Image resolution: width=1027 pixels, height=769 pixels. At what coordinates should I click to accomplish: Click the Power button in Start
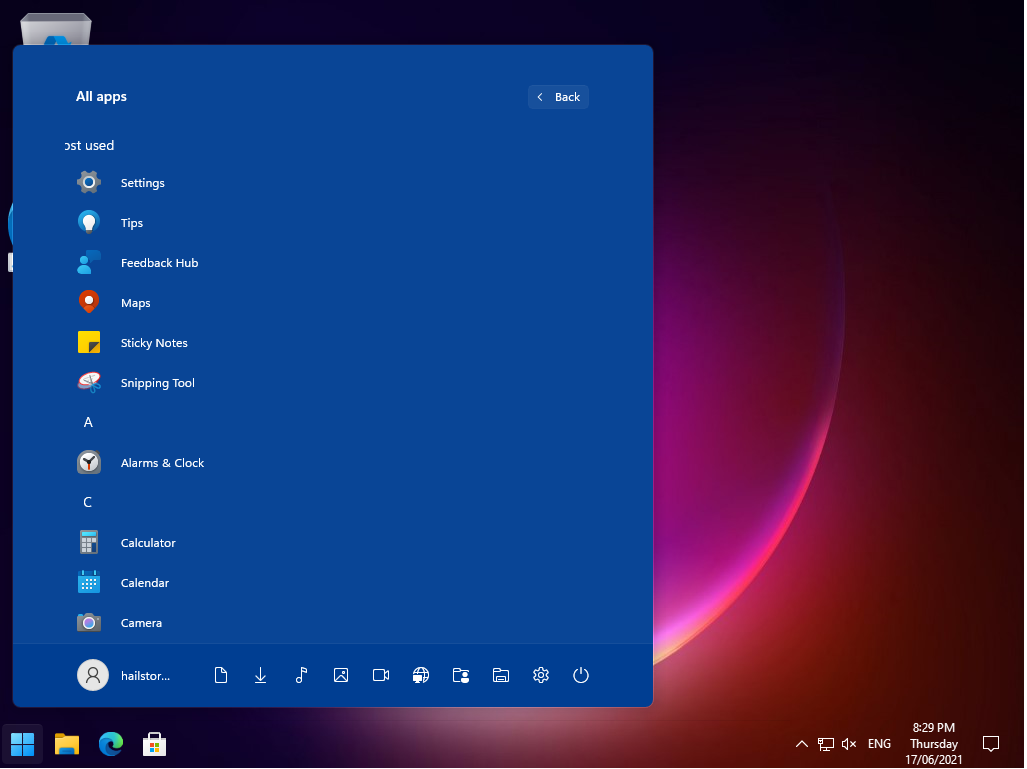point(580,675)
